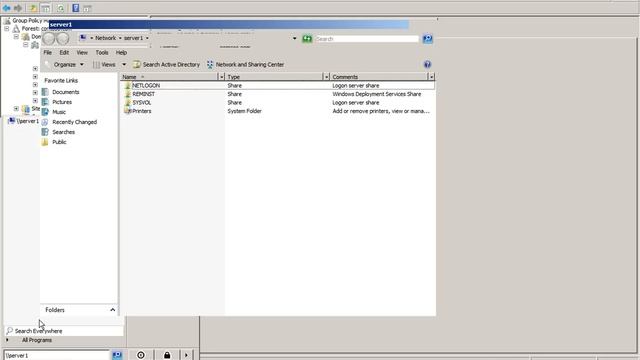The width and height of the screenshot is (640, 360).
Task: Expand the Folders pane chevron
Action: (x=113, y=310)
